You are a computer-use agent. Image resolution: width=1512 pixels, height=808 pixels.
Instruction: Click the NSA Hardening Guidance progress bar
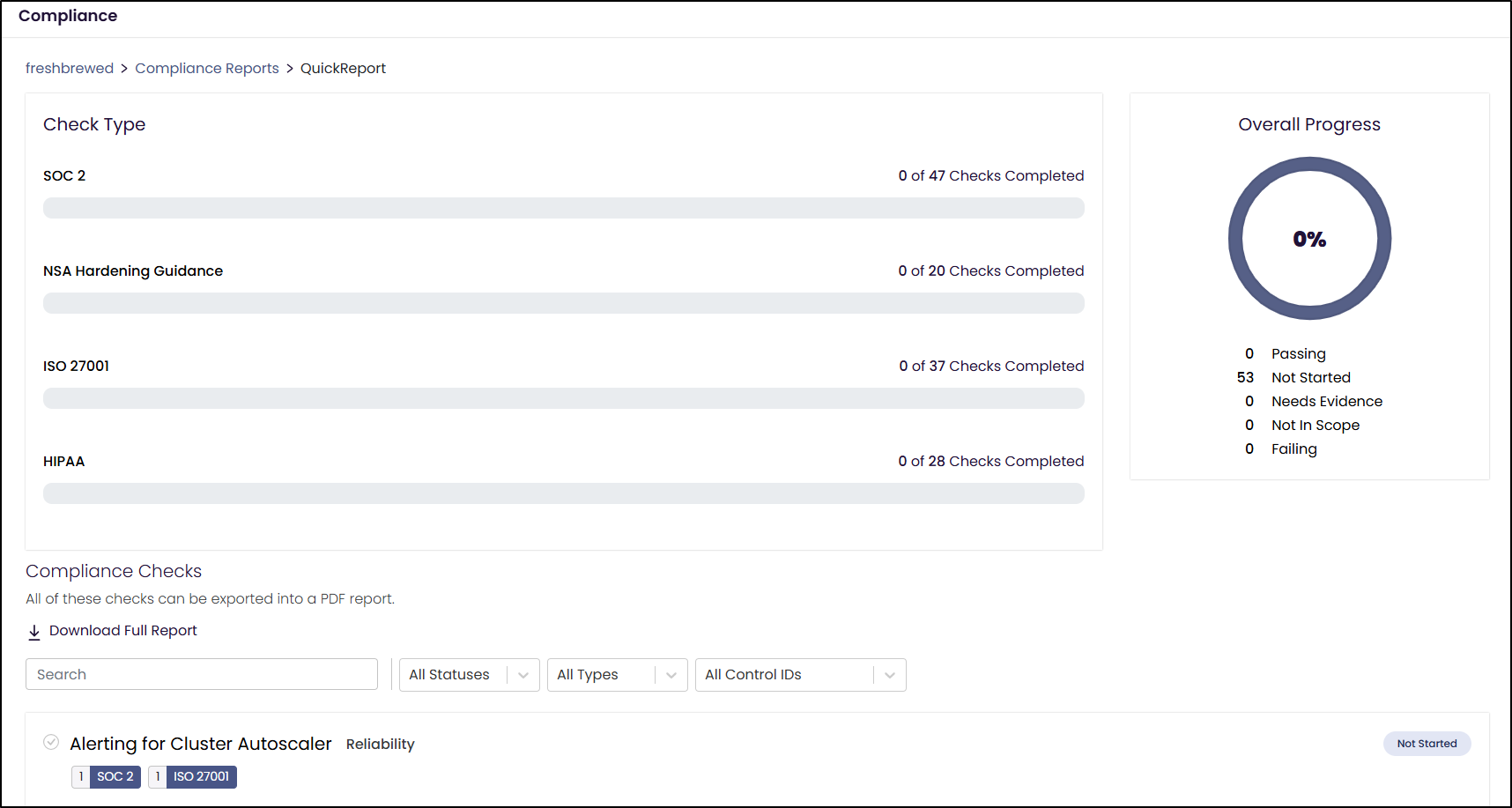[564, 303]
